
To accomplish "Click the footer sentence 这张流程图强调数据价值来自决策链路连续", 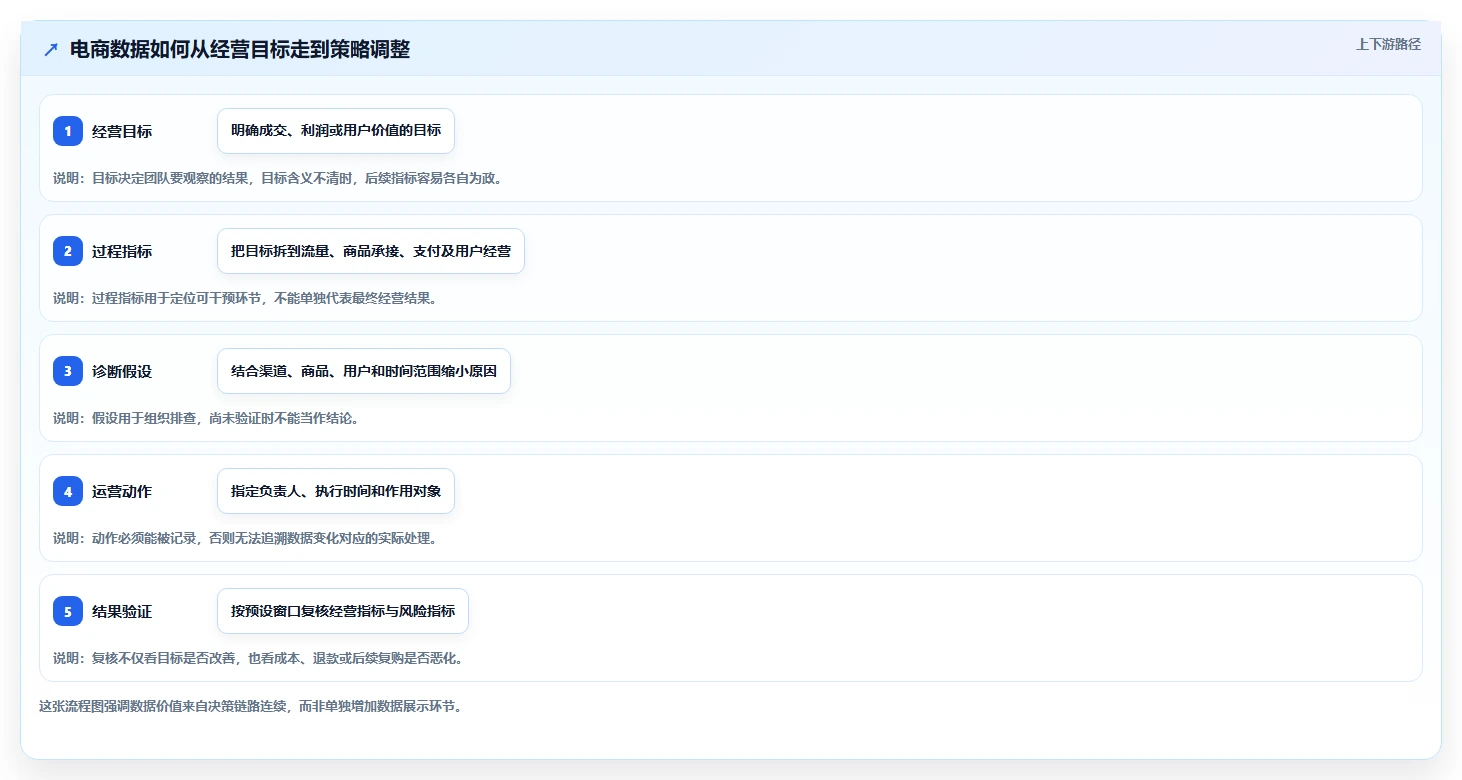I will coord(250,706).
